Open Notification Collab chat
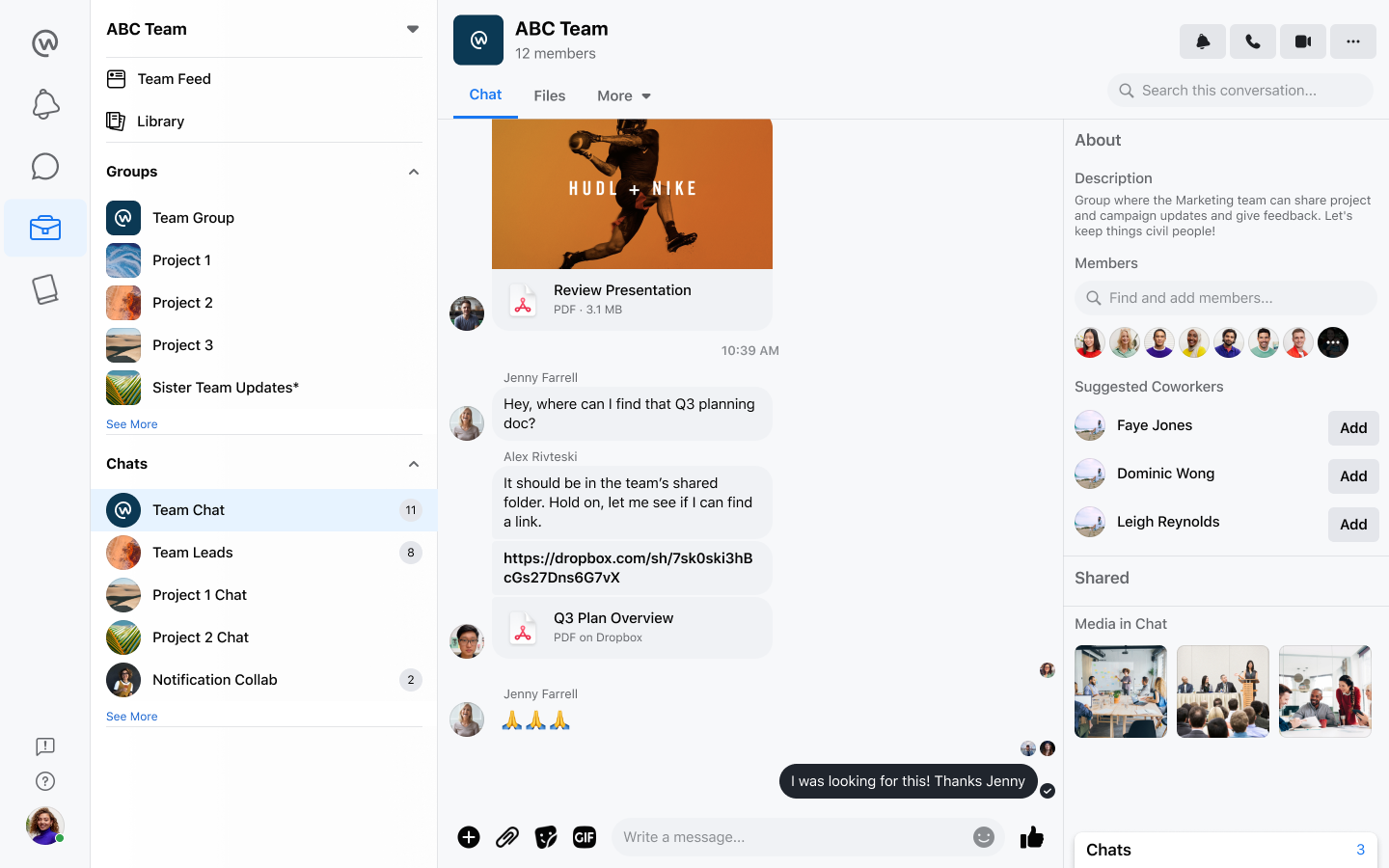This screenshot has height=868, width=1389. (263, 680)
